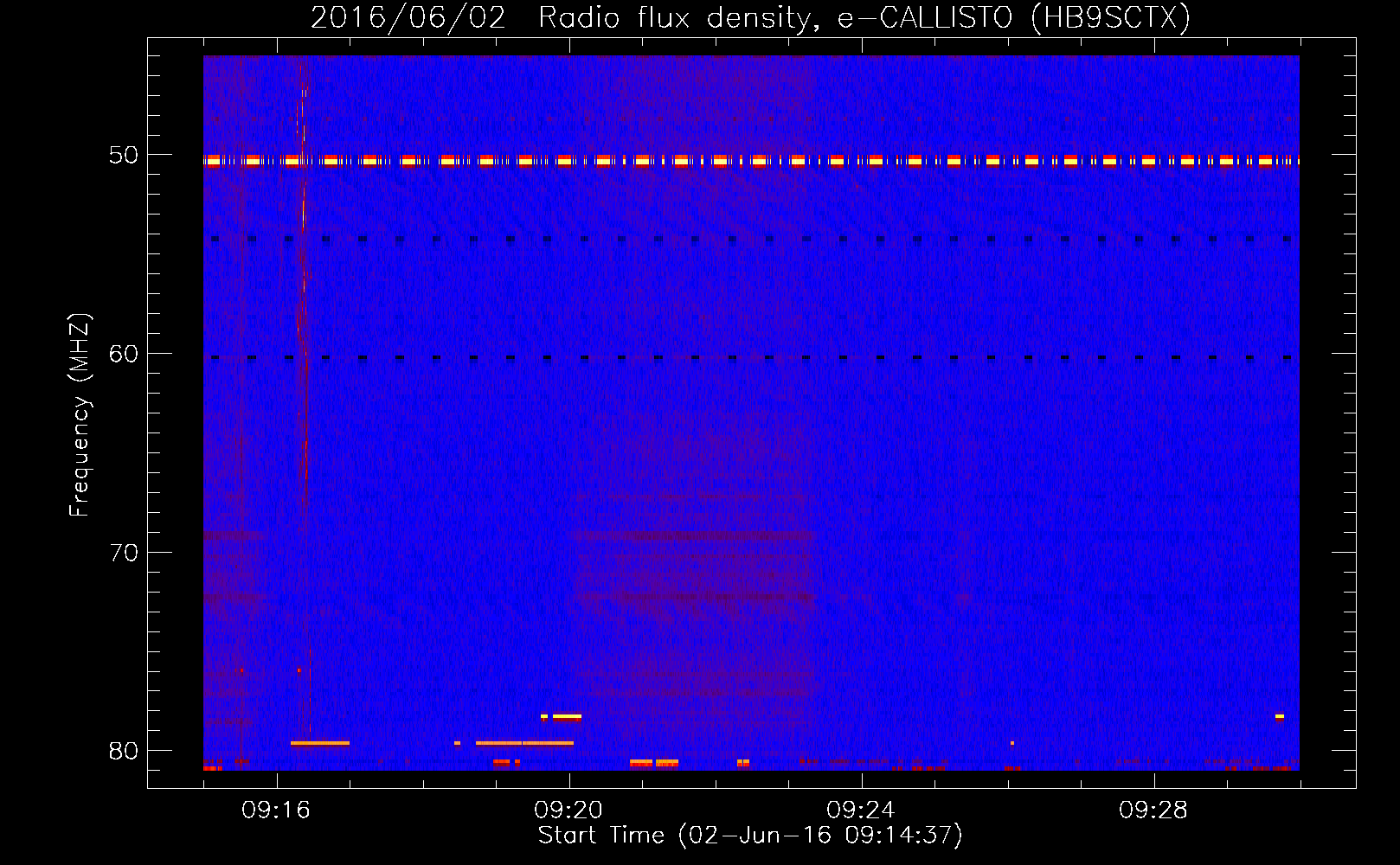The height and width of the screenshot is (865, 1400).
Task: Click the 09:16 time tick label
Action: [x=276, y=811]
